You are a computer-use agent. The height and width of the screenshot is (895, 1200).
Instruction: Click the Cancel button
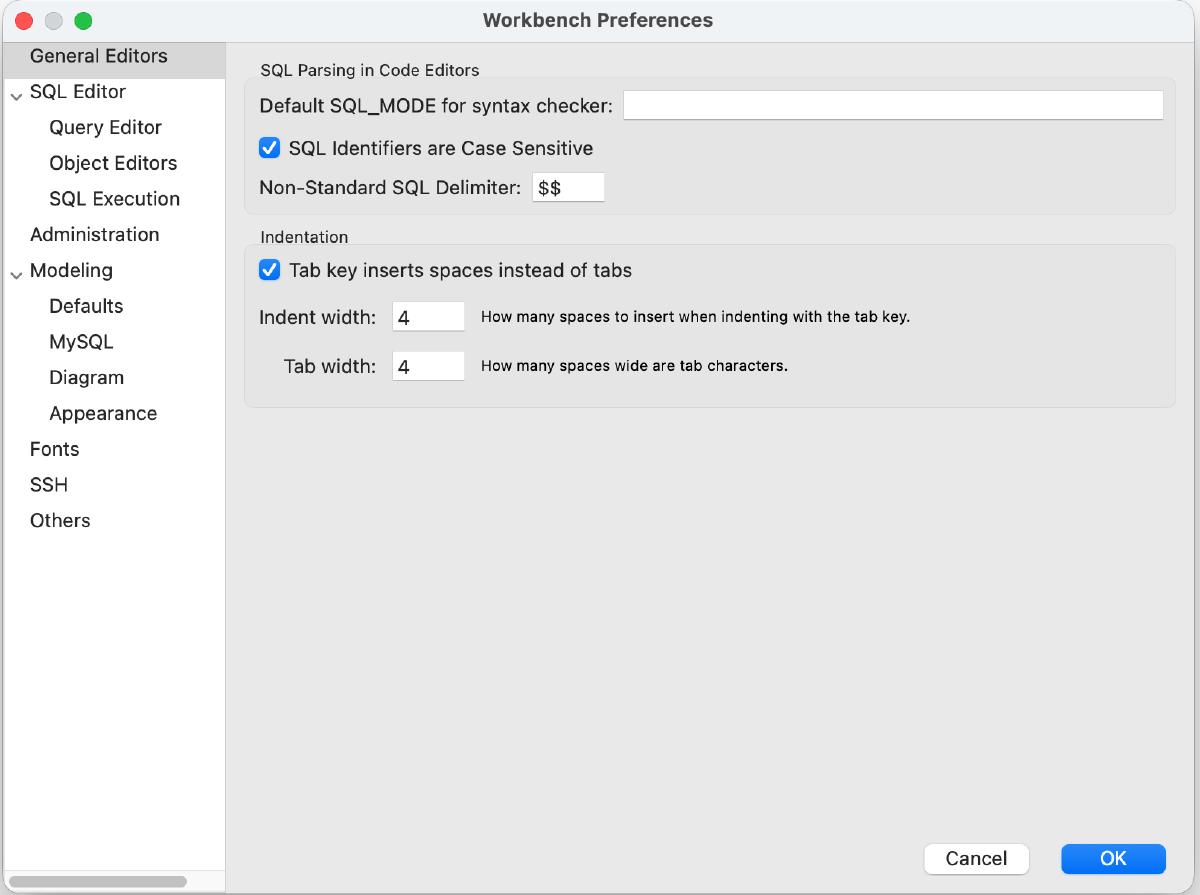pyautogui.click(x=977, y=858)
